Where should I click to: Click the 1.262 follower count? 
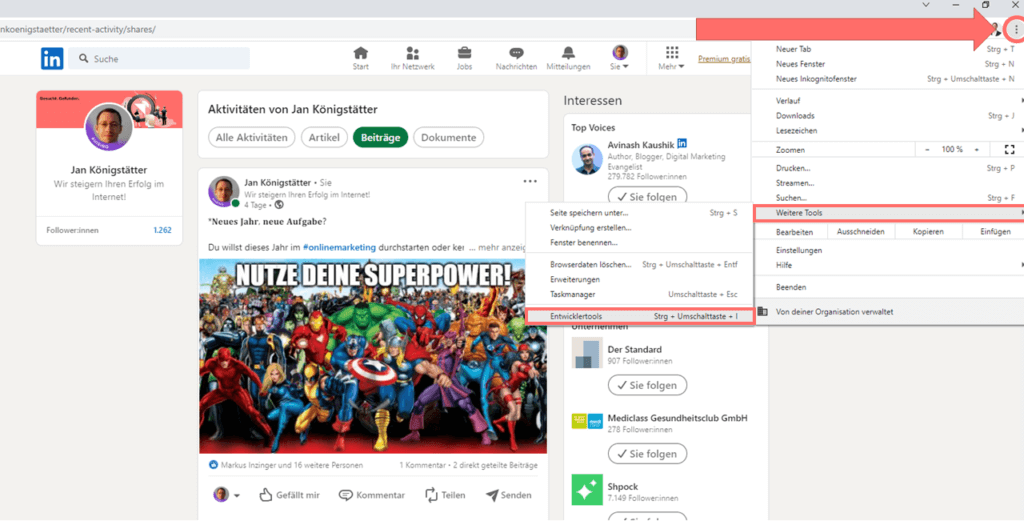point(163,230)
